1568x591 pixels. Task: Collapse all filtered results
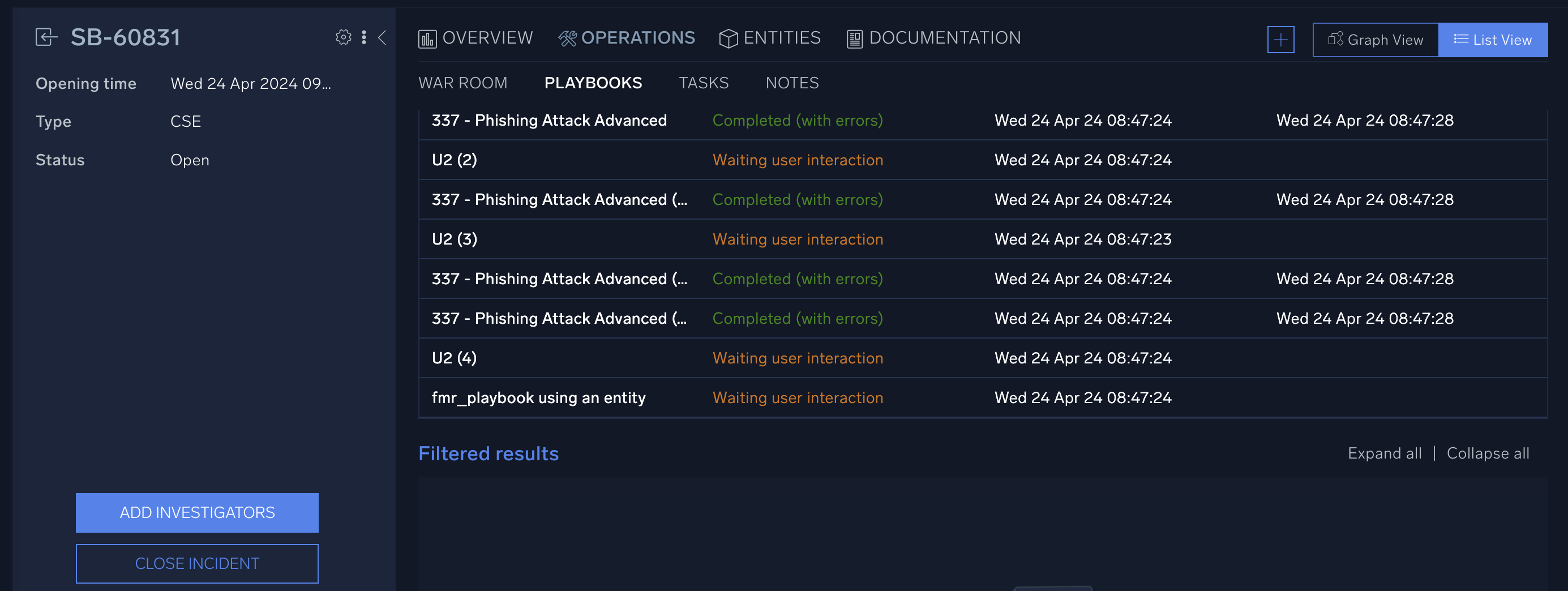click(x=1488, y=453)
